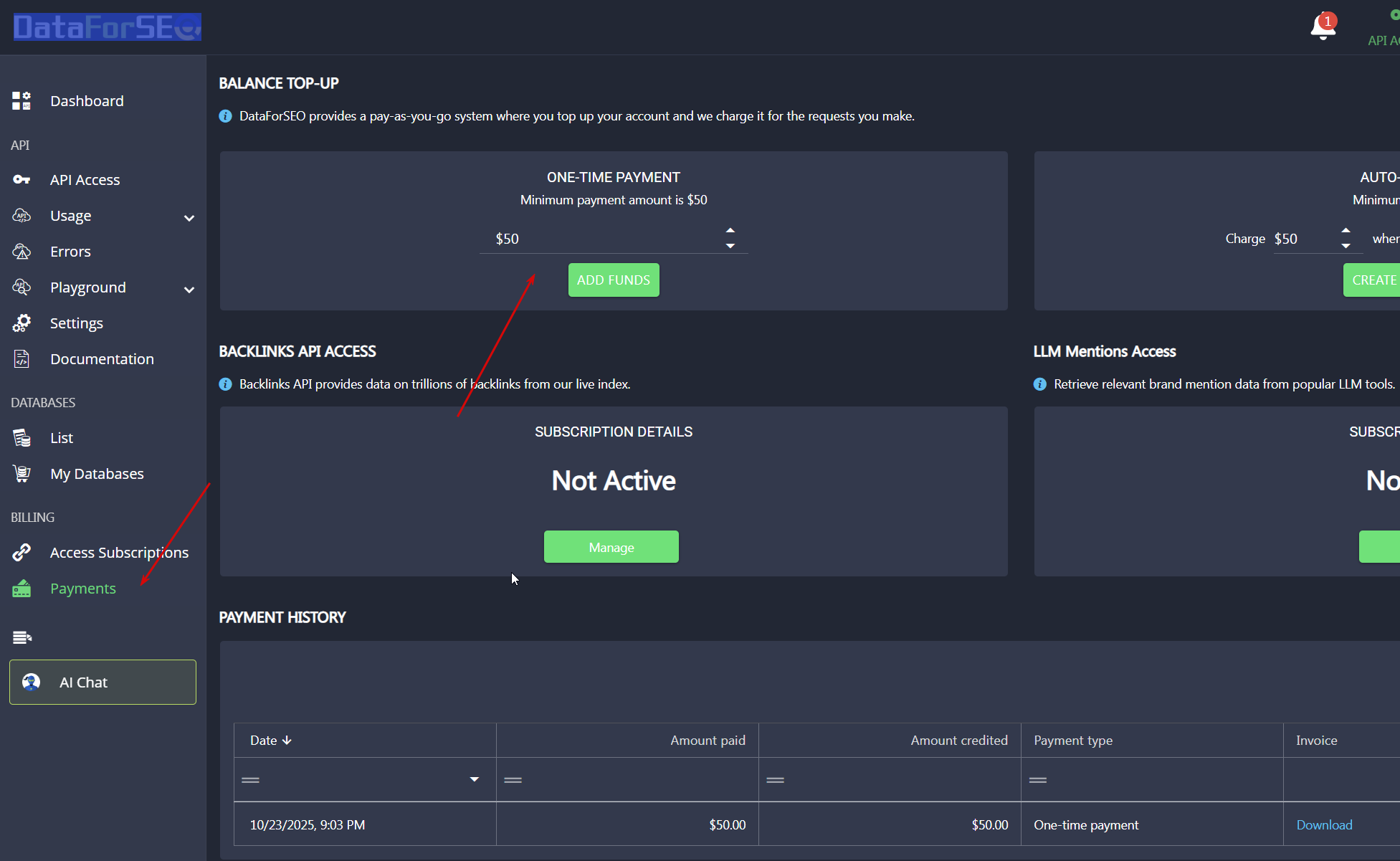Click the Dashboard grid icon
The image size is (1400, 861).
coord(22,101)
